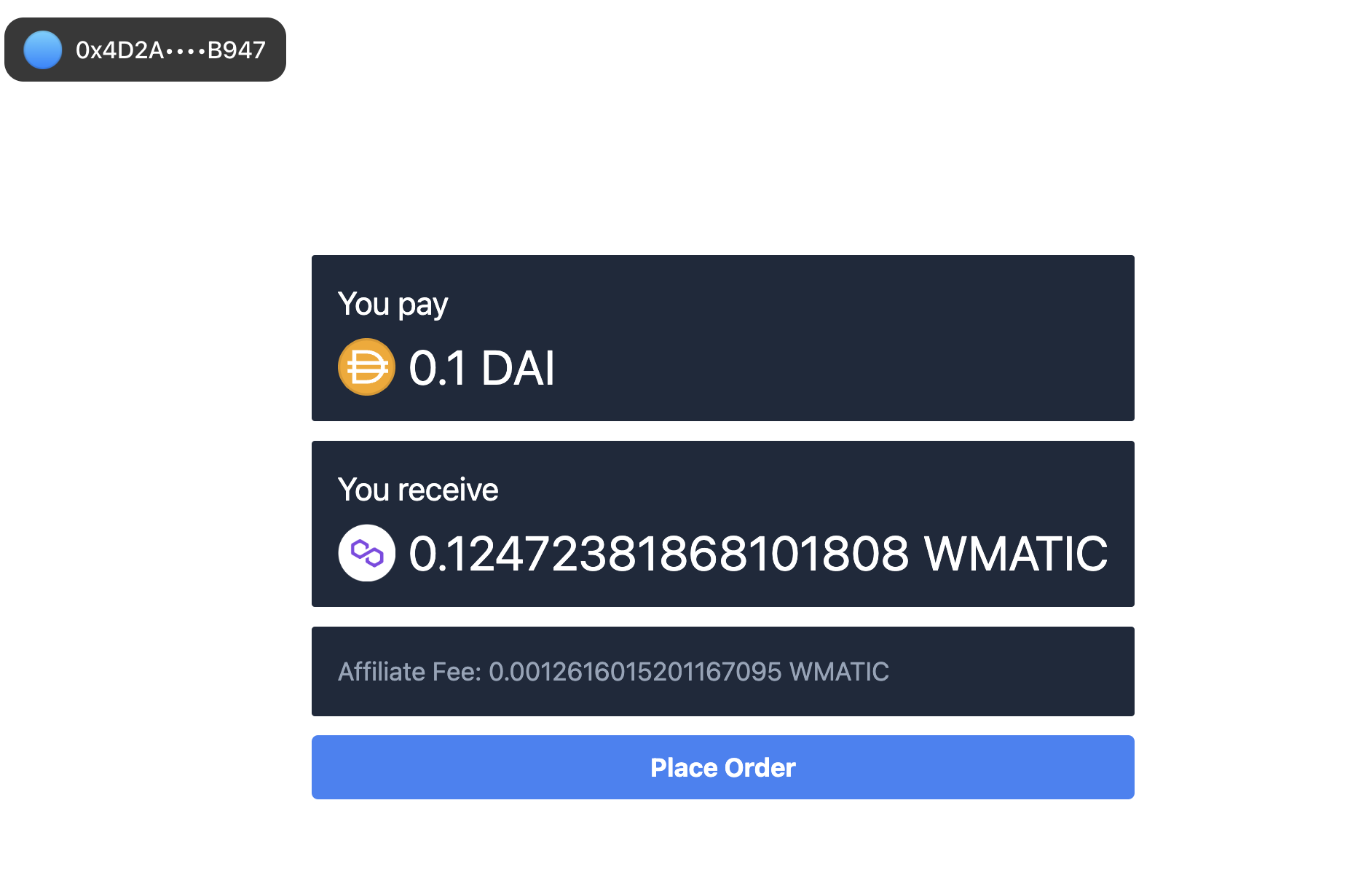Click the You receive label

(417, 489)
